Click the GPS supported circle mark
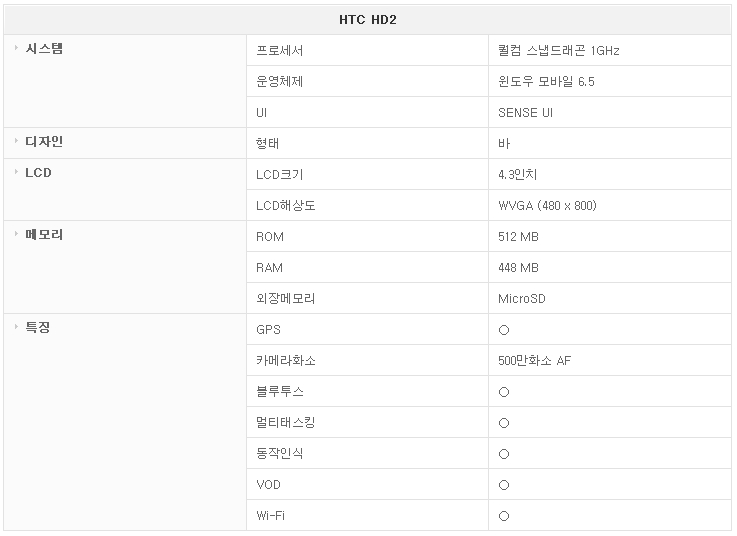 tap(504, 330)
